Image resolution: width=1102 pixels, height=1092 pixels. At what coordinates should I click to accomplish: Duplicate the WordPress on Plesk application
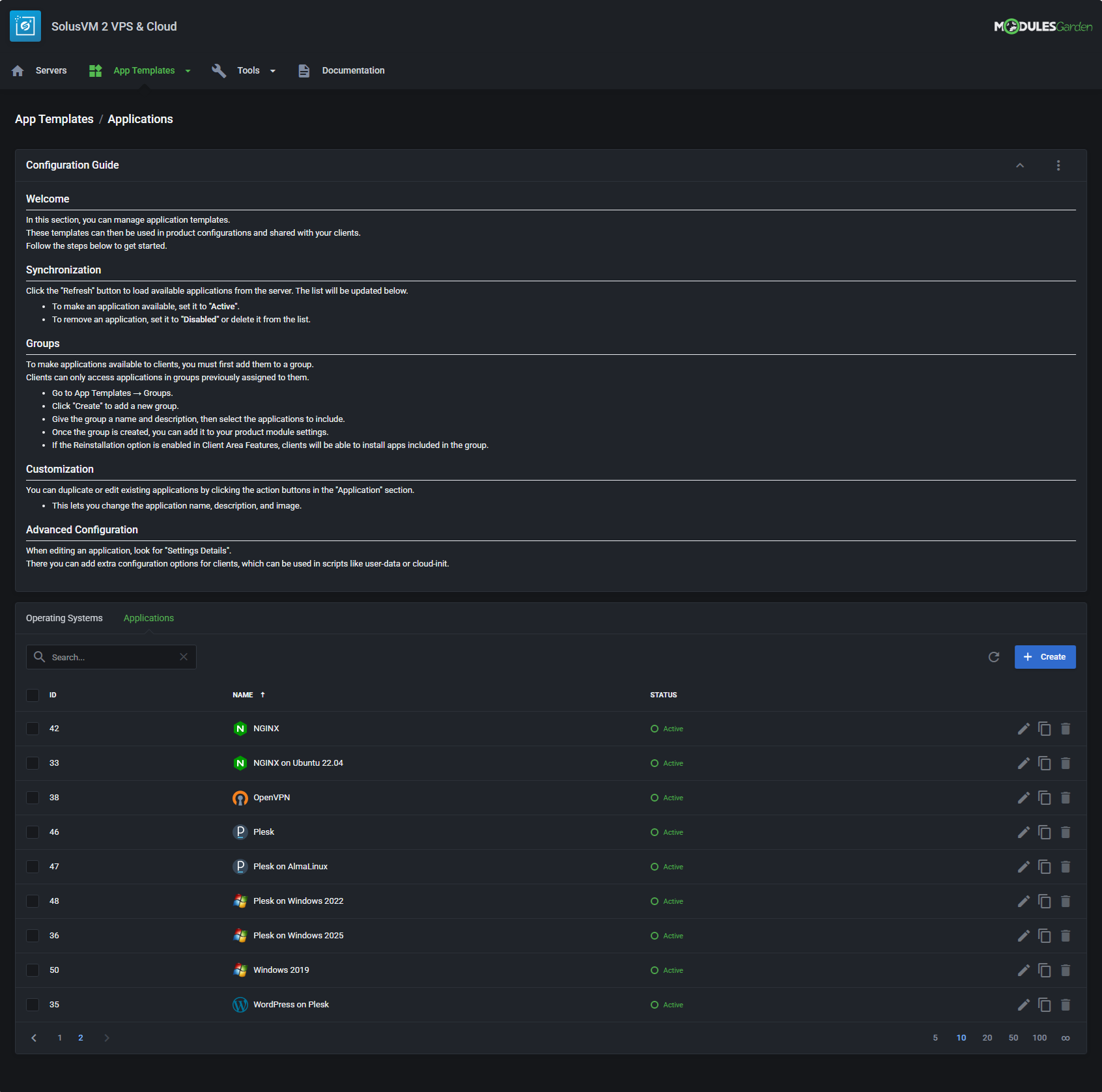pos(1045,1005)
